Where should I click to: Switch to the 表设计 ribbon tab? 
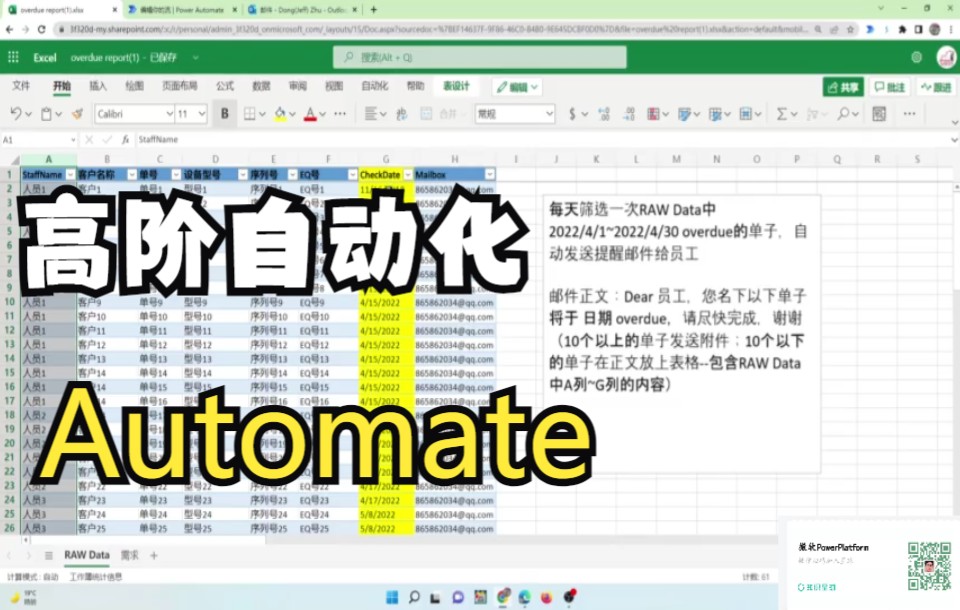pos(456,86)
